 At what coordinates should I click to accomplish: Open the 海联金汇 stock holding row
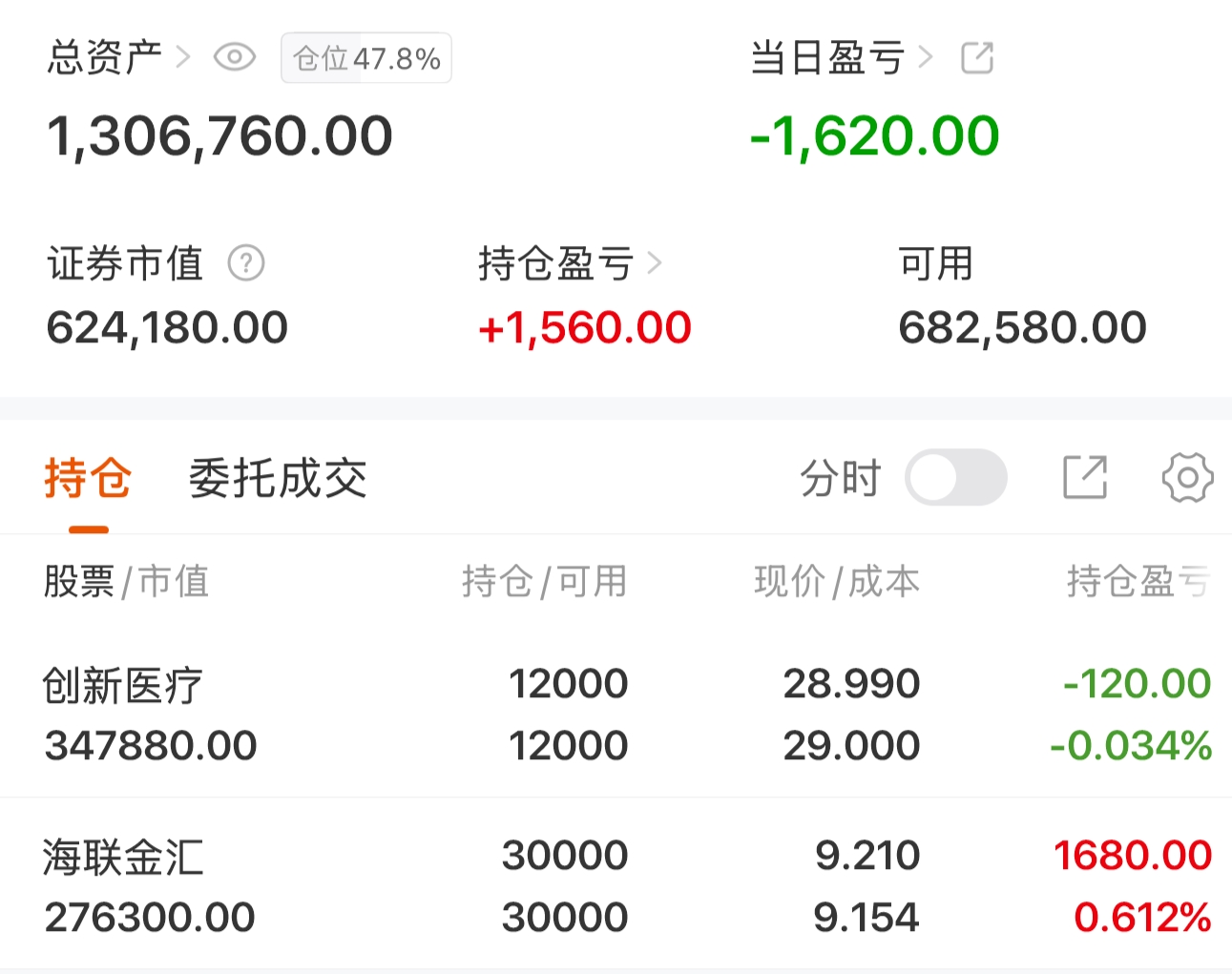(x=616, y=885)
